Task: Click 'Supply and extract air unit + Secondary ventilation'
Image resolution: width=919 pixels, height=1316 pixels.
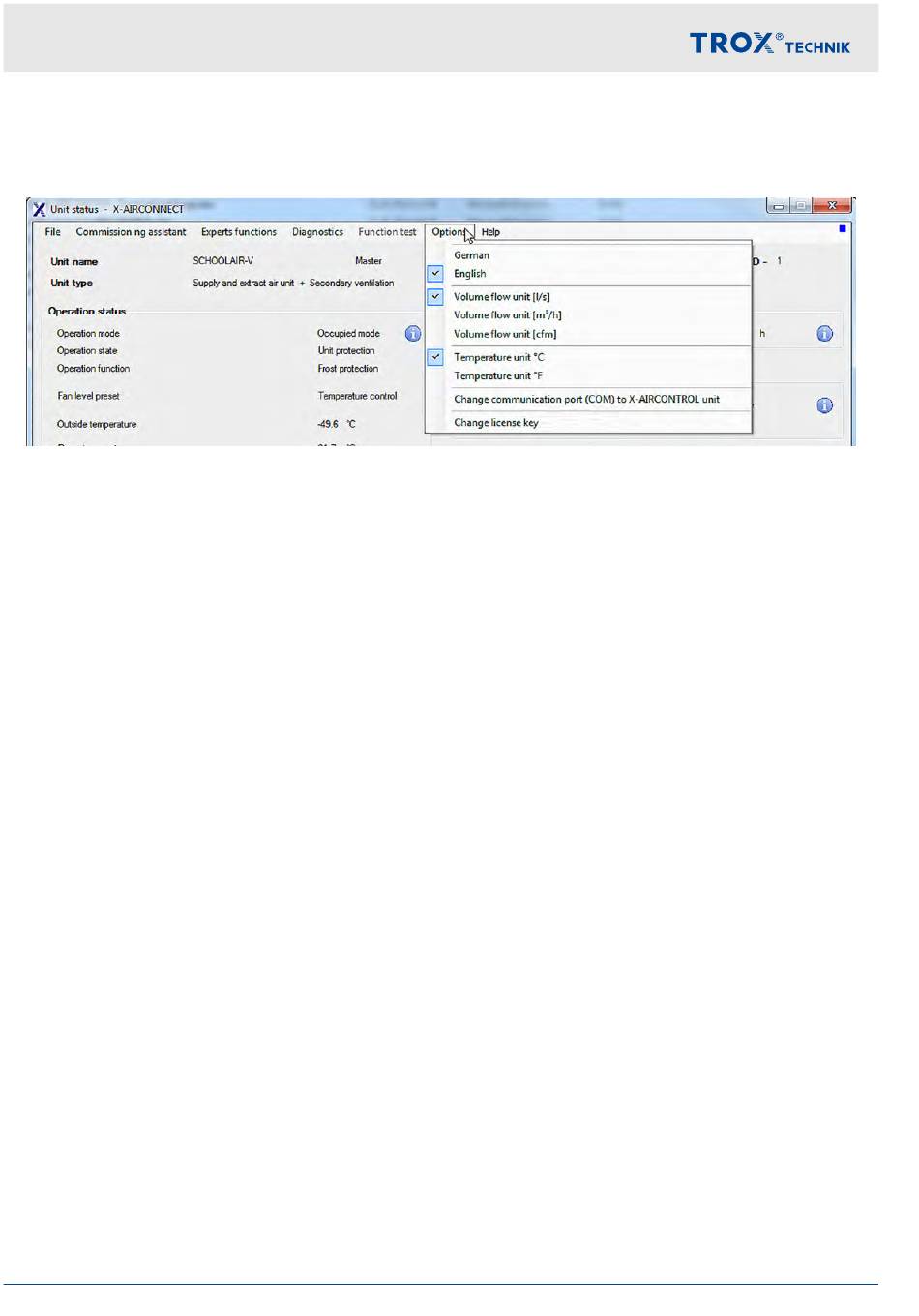Action: [293, 284]
